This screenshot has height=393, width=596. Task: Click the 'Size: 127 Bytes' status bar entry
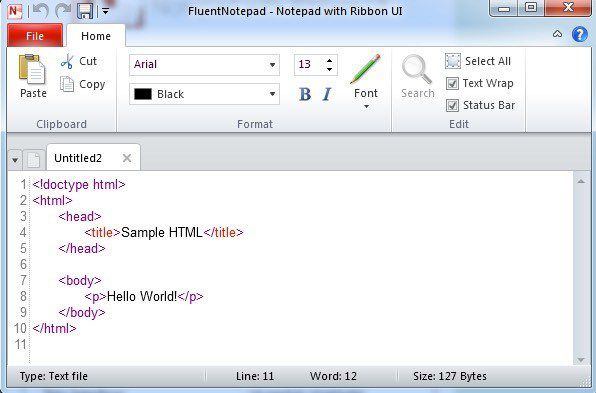point(450,376)
